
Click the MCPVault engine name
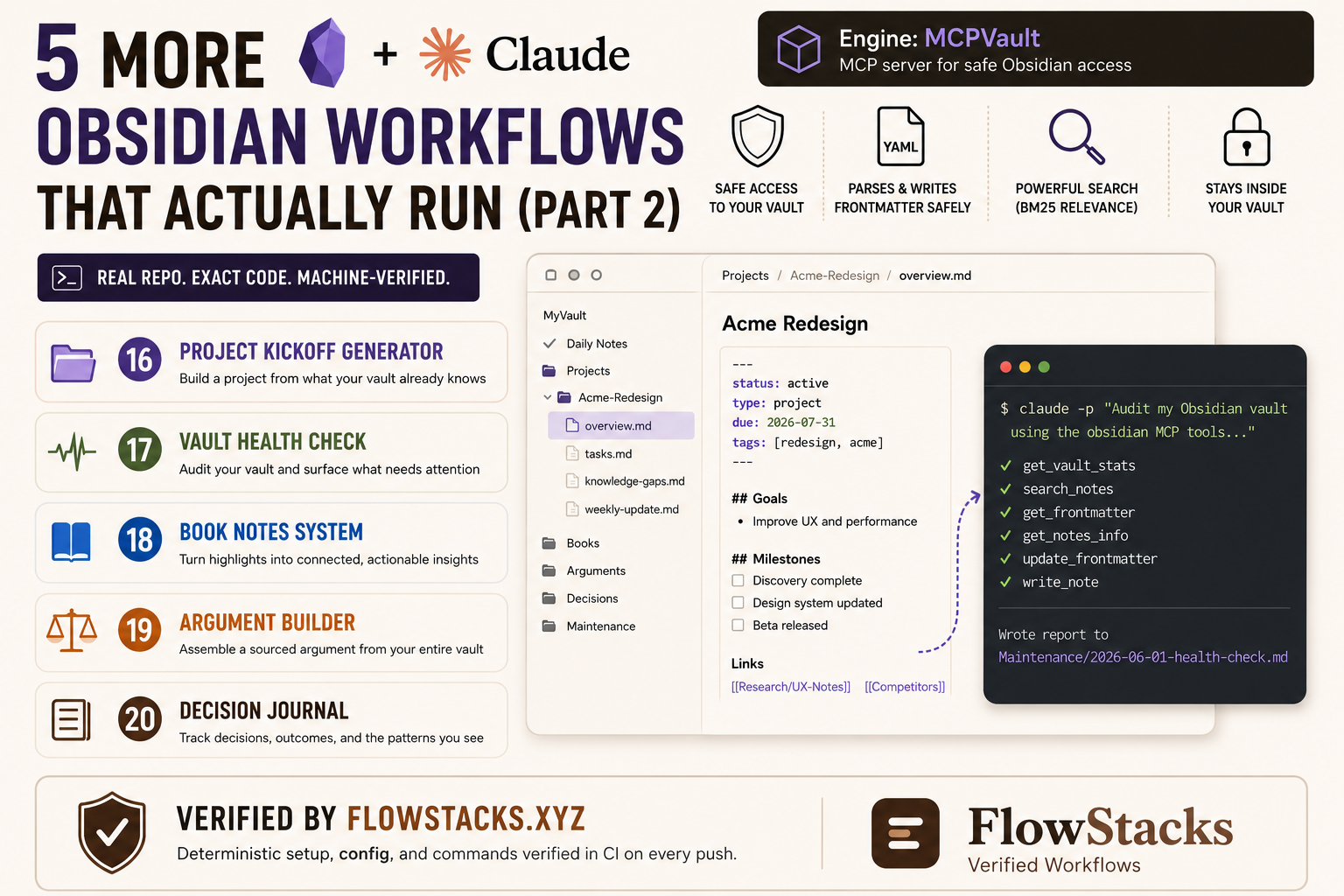pyautogui.click(x=982, y=38)
